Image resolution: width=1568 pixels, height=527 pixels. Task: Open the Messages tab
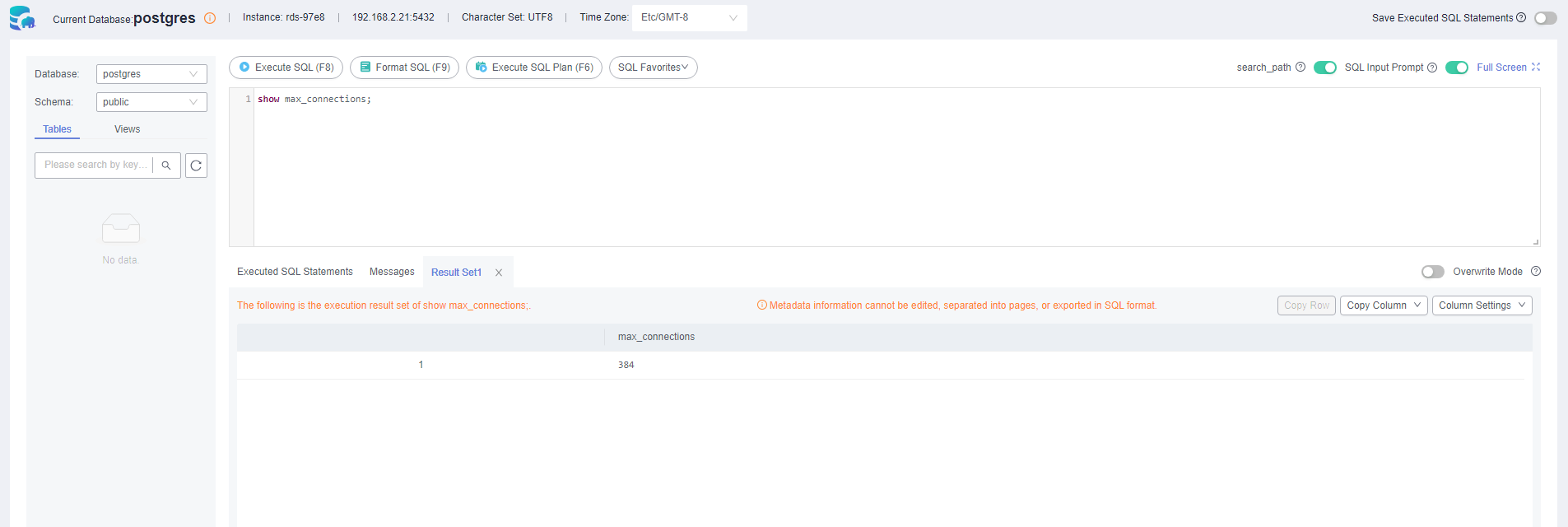(392, 272)
